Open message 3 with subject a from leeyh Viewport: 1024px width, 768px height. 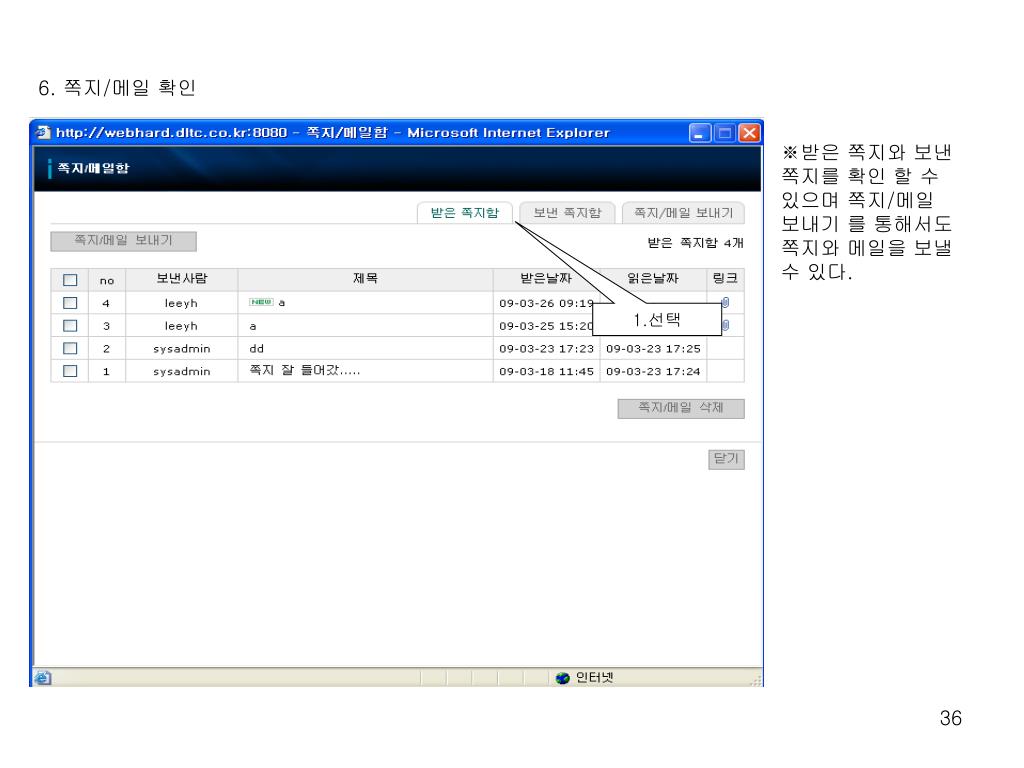(x=253, y=326)
